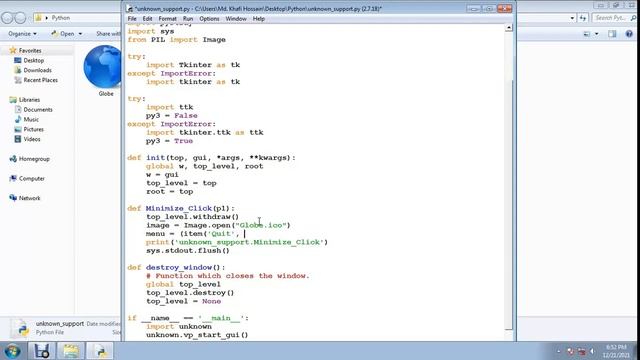Click the 'top_level.withdraw()' code line
Viewport: 640px width, 360px height.
pyautogui.click(x=192, y=217)
